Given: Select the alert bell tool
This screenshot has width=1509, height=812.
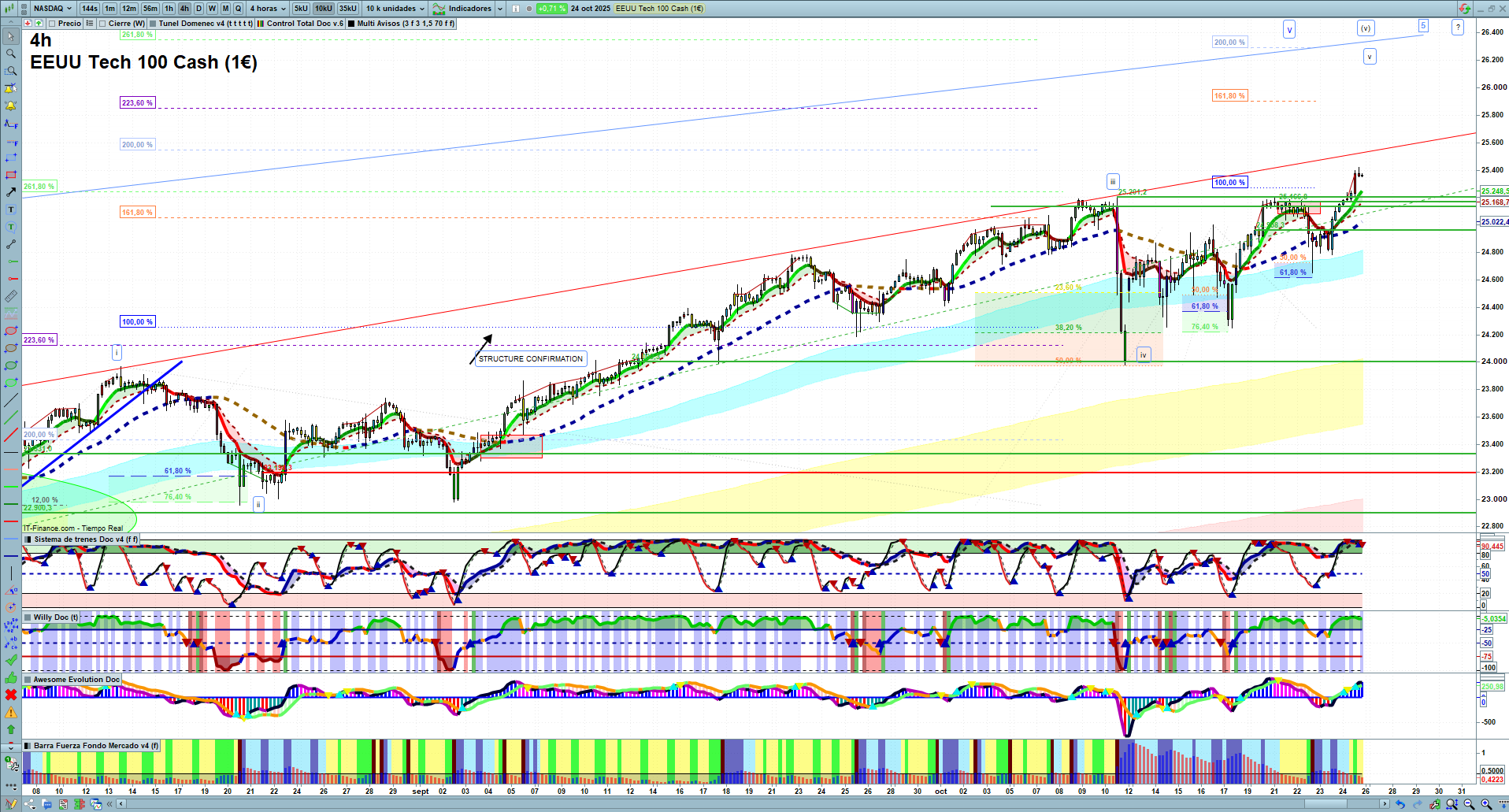Looking at the screenshot, I should coord(11,106).
